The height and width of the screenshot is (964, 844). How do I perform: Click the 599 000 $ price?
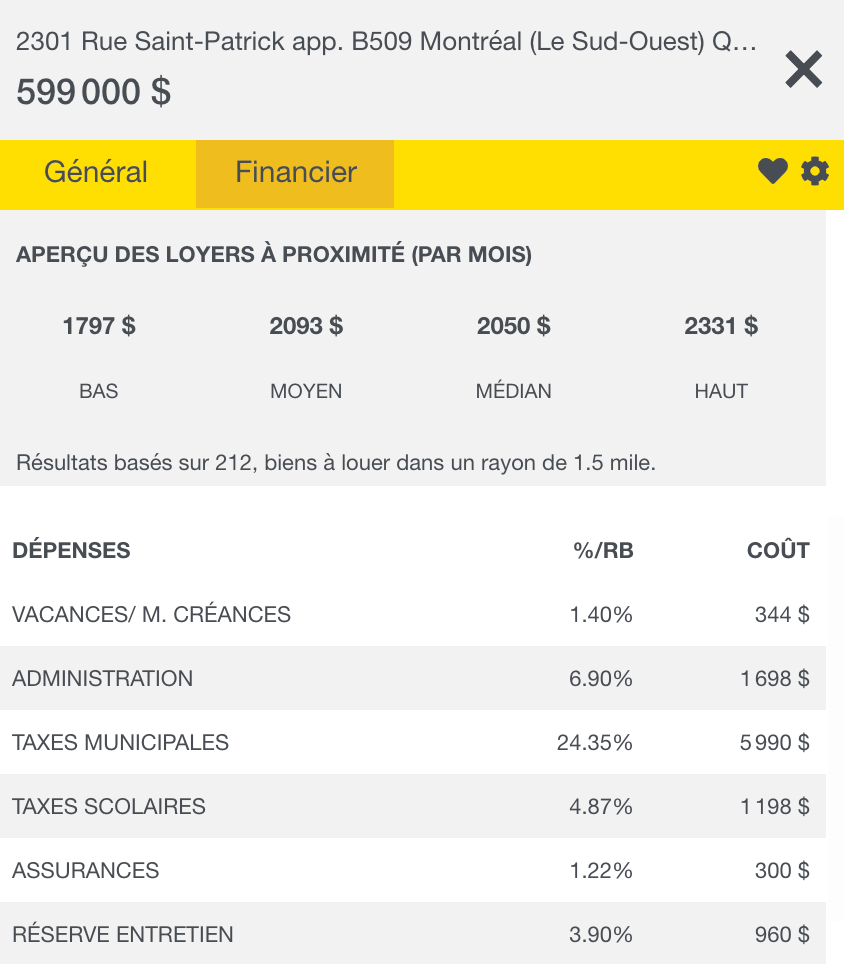pyautogui.click(x=94, y=92)
